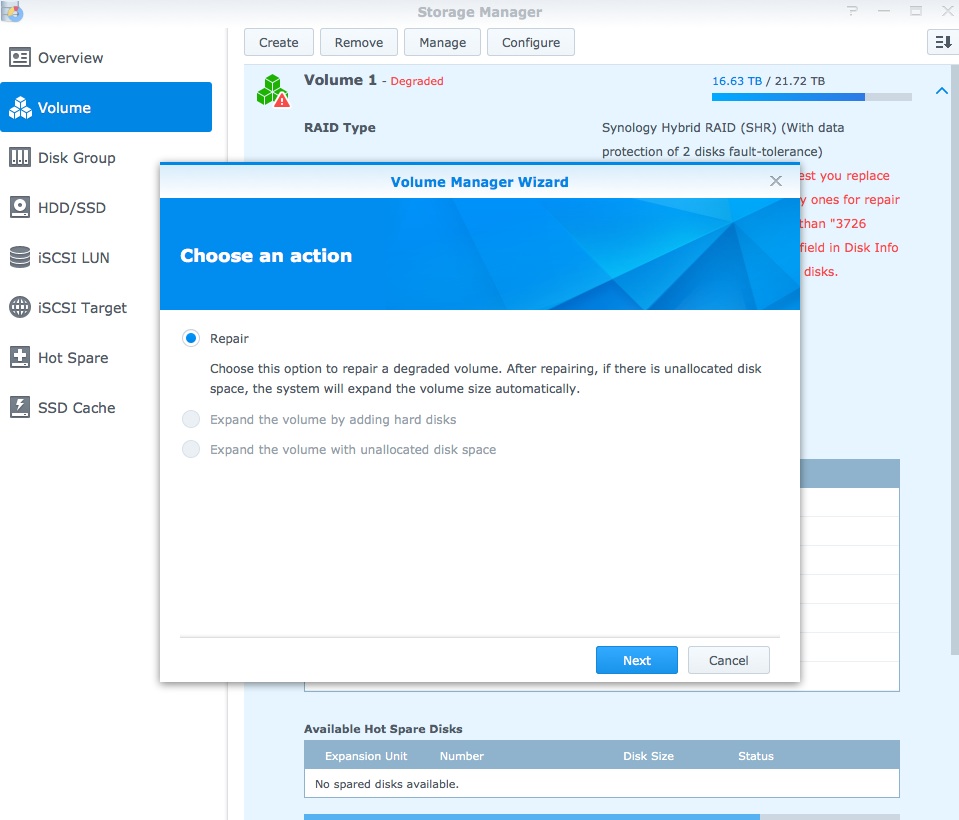
Task: Click the Create button
Action: [279, 42]
